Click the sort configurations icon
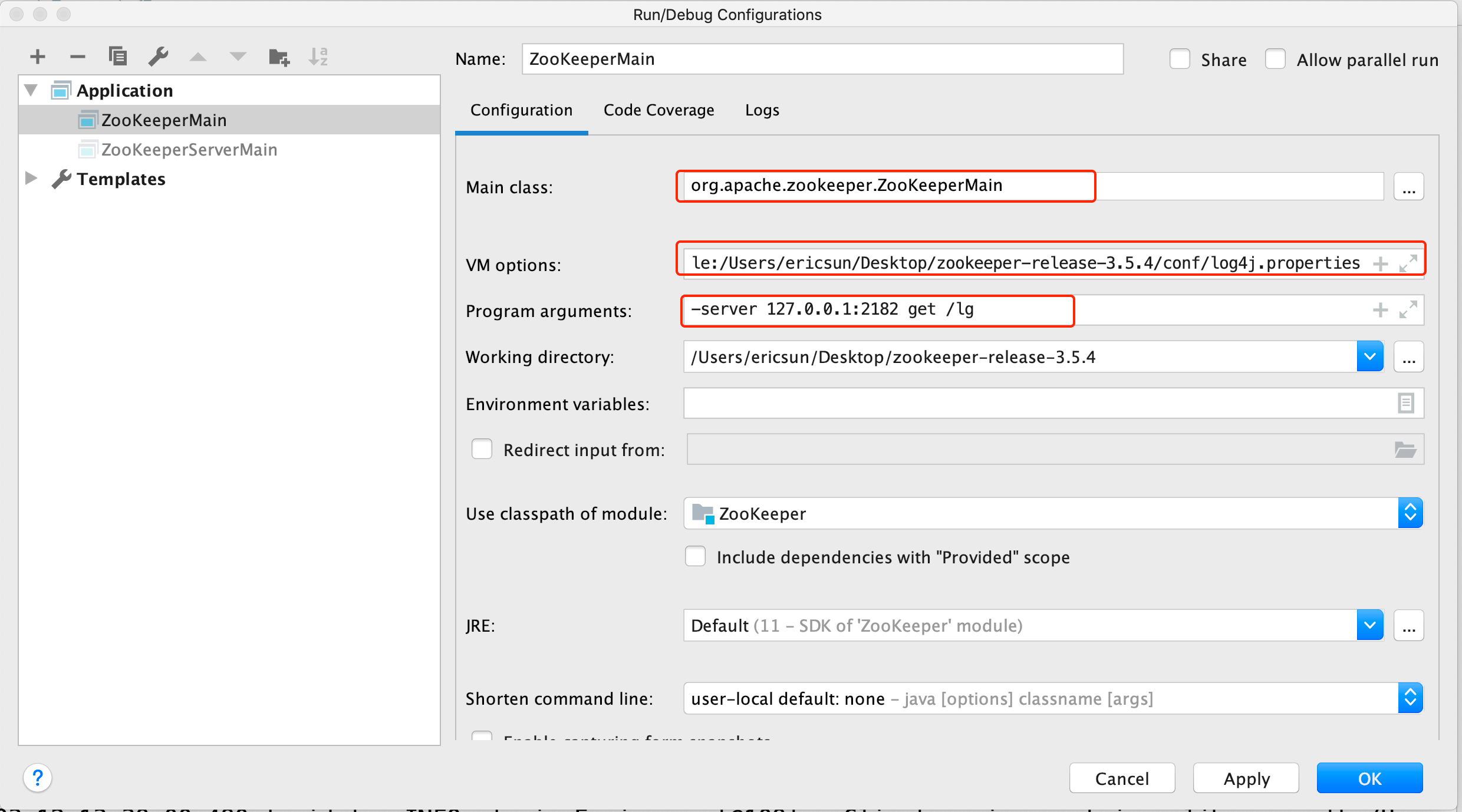This screenshot has height=812, width=1462. coord(323,55)
